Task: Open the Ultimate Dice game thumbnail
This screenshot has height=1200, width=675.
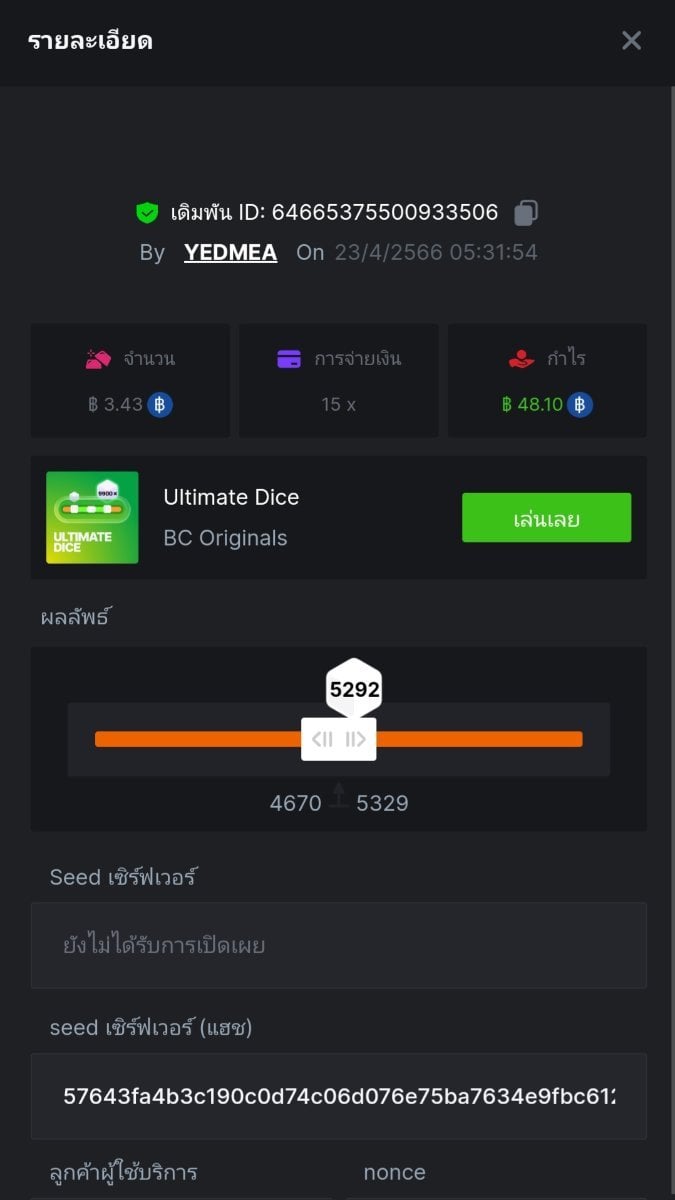Action: tap(92, 518)
